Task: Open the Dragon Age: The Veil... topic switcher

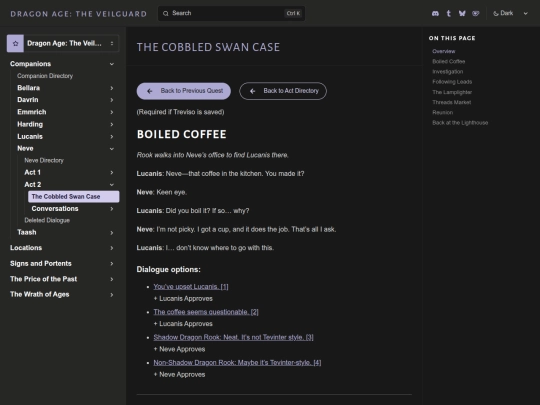Action: [x=63, y=43]
